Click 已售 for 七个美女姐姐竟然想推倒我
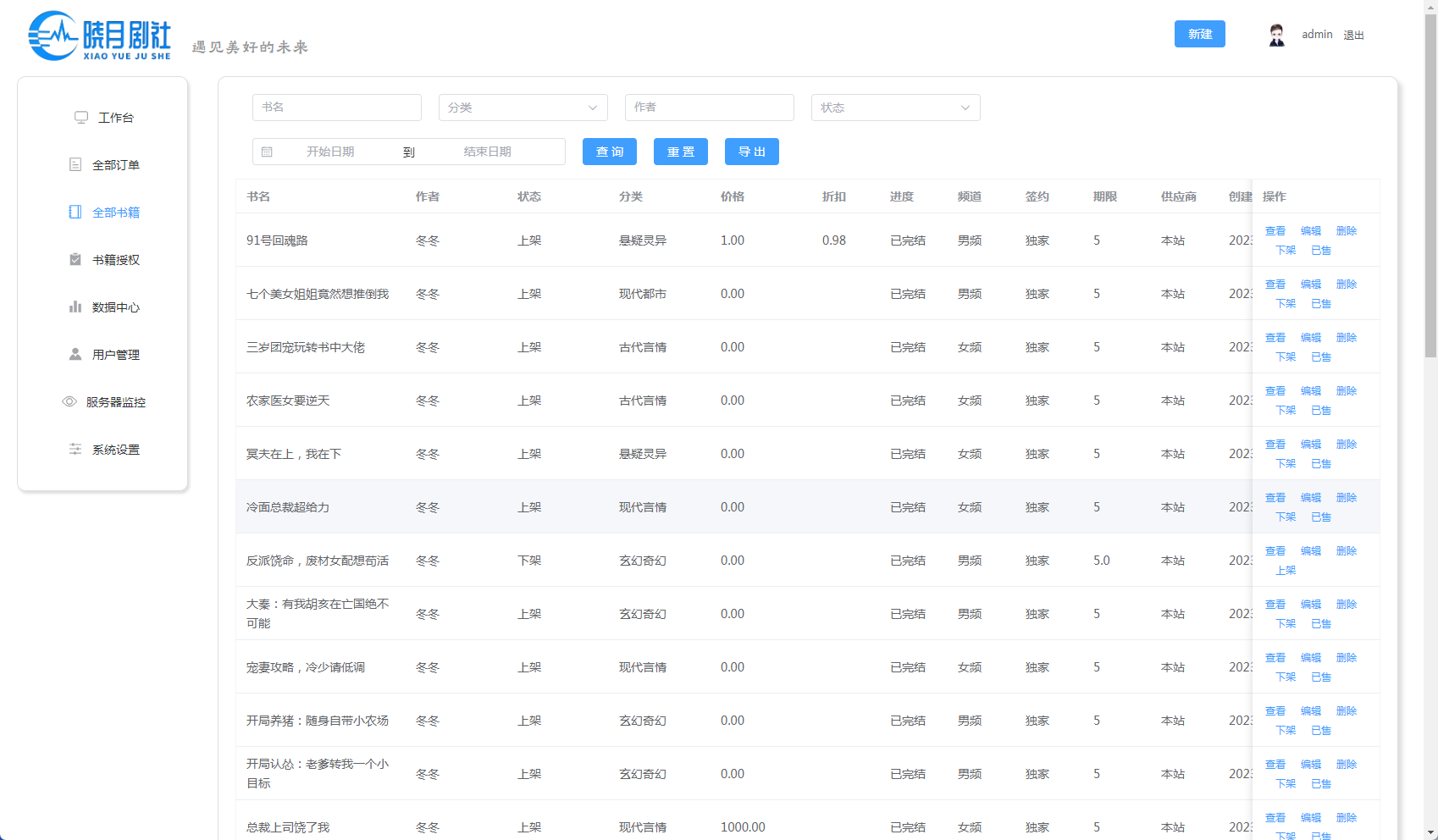1438x840 pixels. click(1321, 303)
